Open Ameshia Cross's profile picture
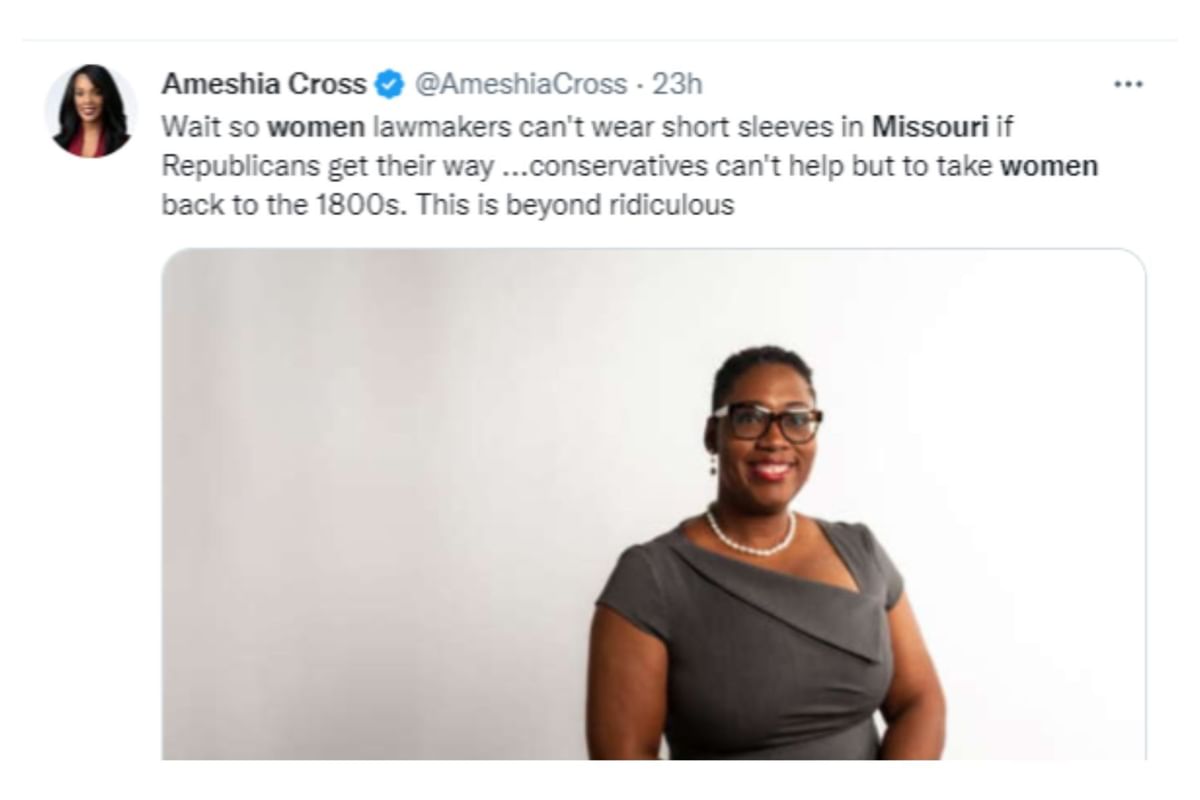Image resolution: width=1200 pixels, height=800 pixels. tap(91, 111)
